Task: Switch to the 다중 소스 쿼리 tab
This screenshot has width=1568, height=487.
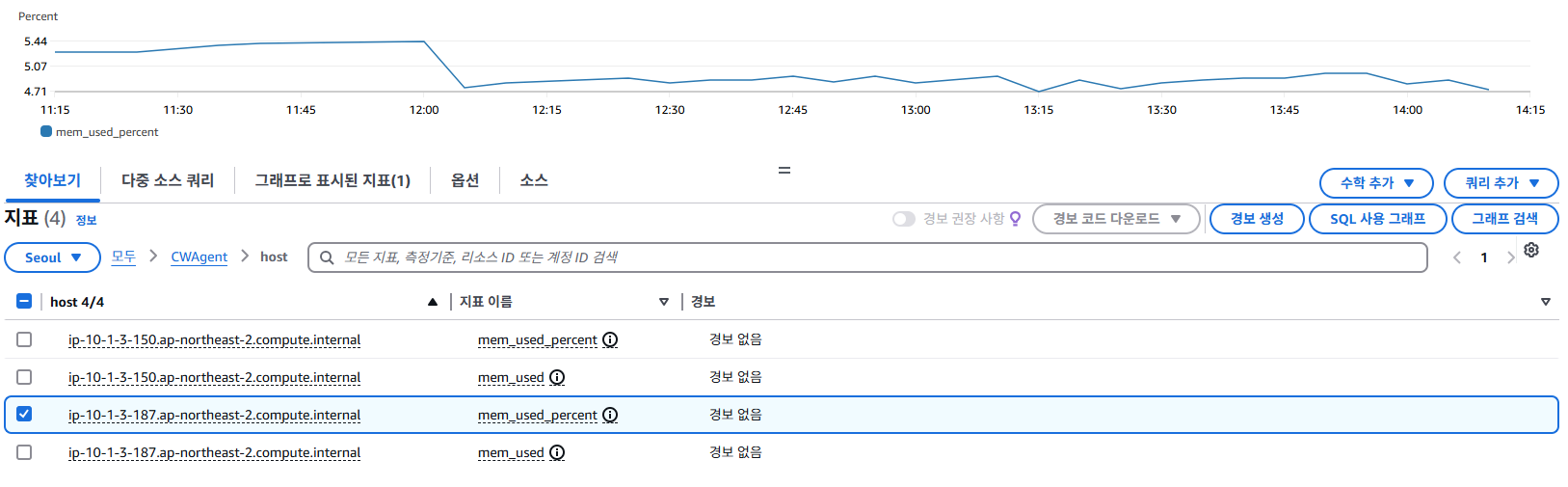Action: tap(168, 180)
